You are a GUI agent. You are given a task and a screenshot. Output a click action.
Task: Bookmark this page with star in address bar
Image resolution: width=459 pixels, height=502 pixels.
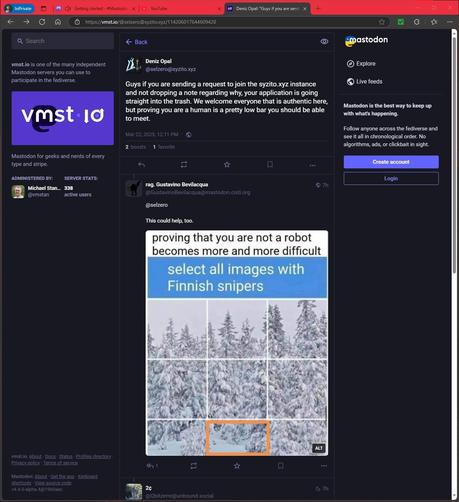coord(382,22)
